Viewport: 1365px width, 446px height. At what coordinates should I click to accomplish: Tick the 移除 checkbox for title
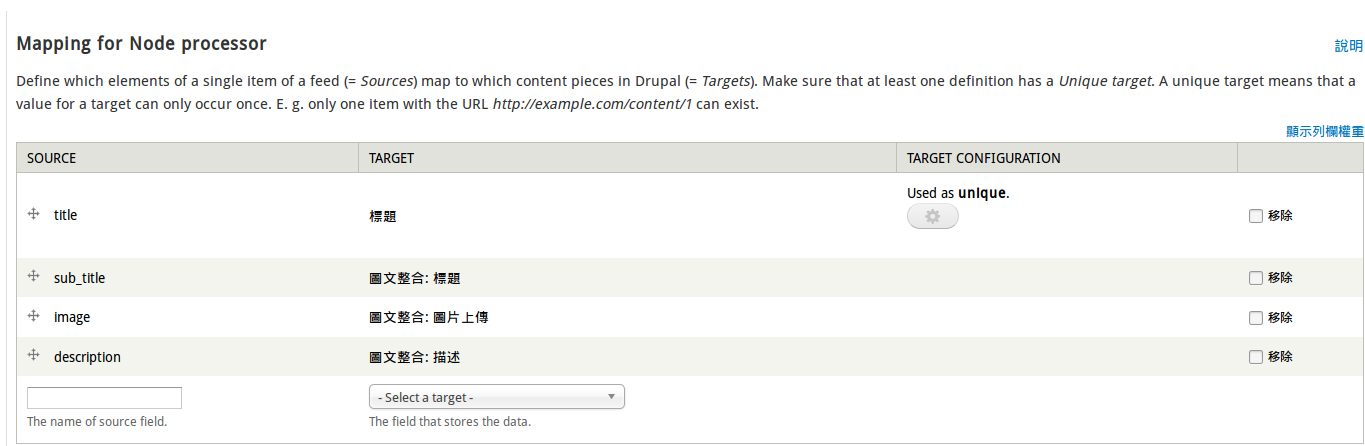click(1256, 215)
